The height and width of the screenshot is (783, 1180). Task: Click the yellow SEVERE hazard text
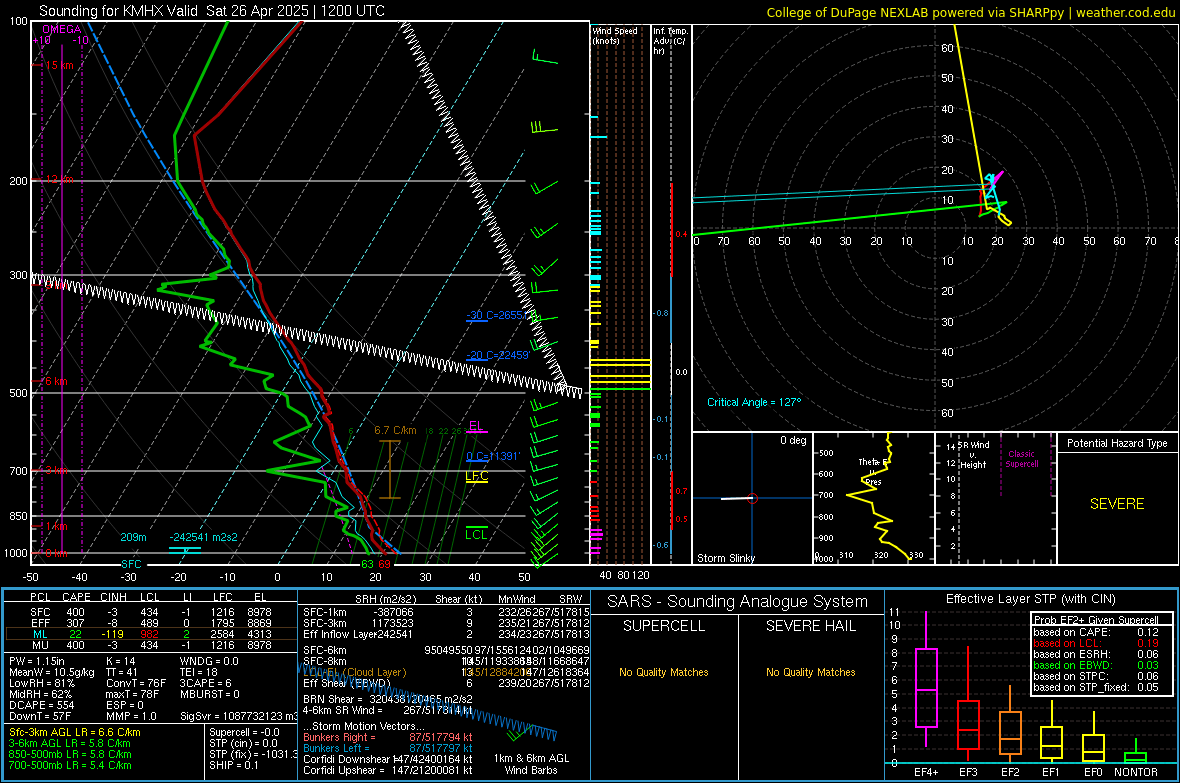(1117, 504)
